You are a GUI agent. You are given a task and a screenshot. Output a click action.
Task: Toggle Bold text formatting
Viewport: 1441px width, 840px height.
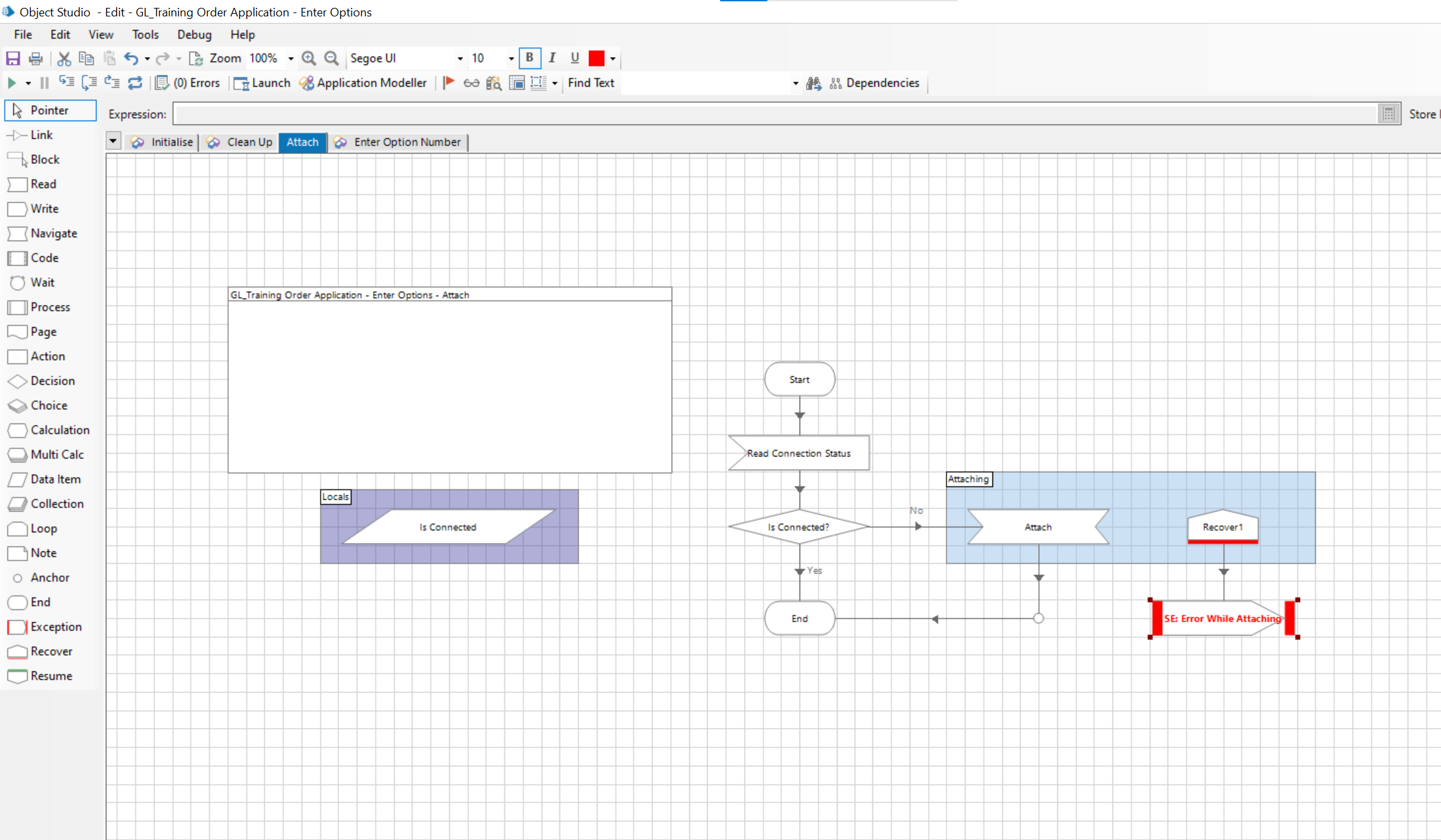pos(529,58)
